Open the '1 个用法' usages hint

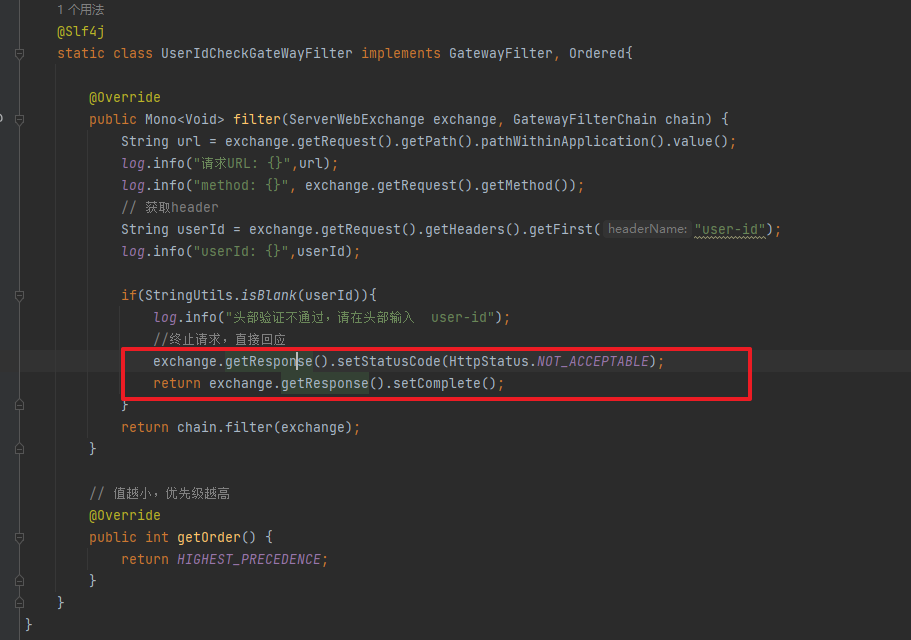tap(81, 10)
